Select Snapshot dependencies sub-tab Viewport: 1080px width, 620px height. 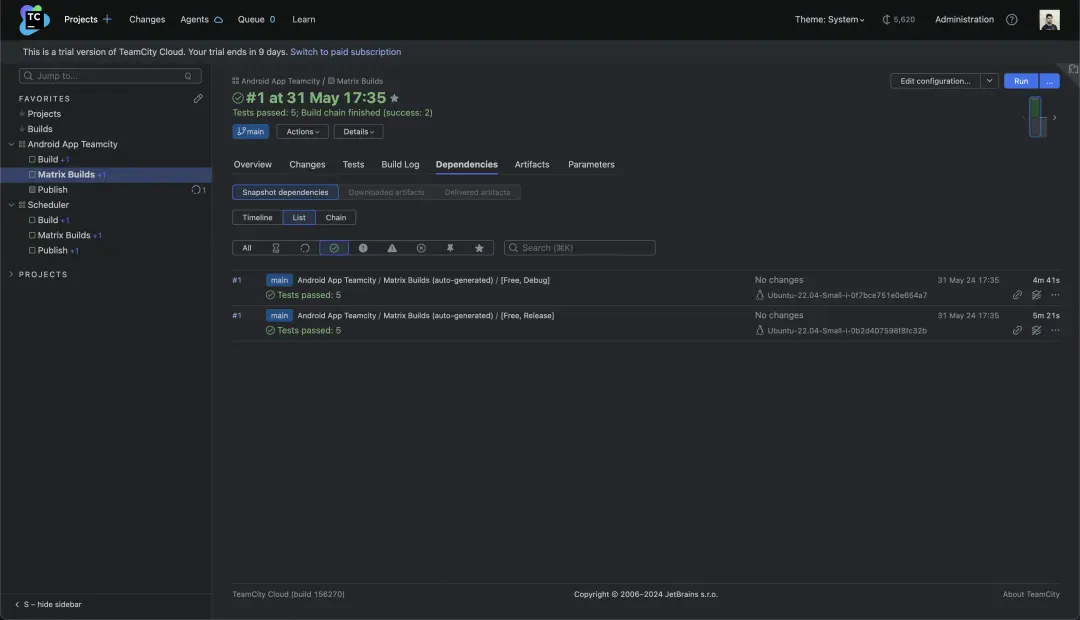click(285, 192)
